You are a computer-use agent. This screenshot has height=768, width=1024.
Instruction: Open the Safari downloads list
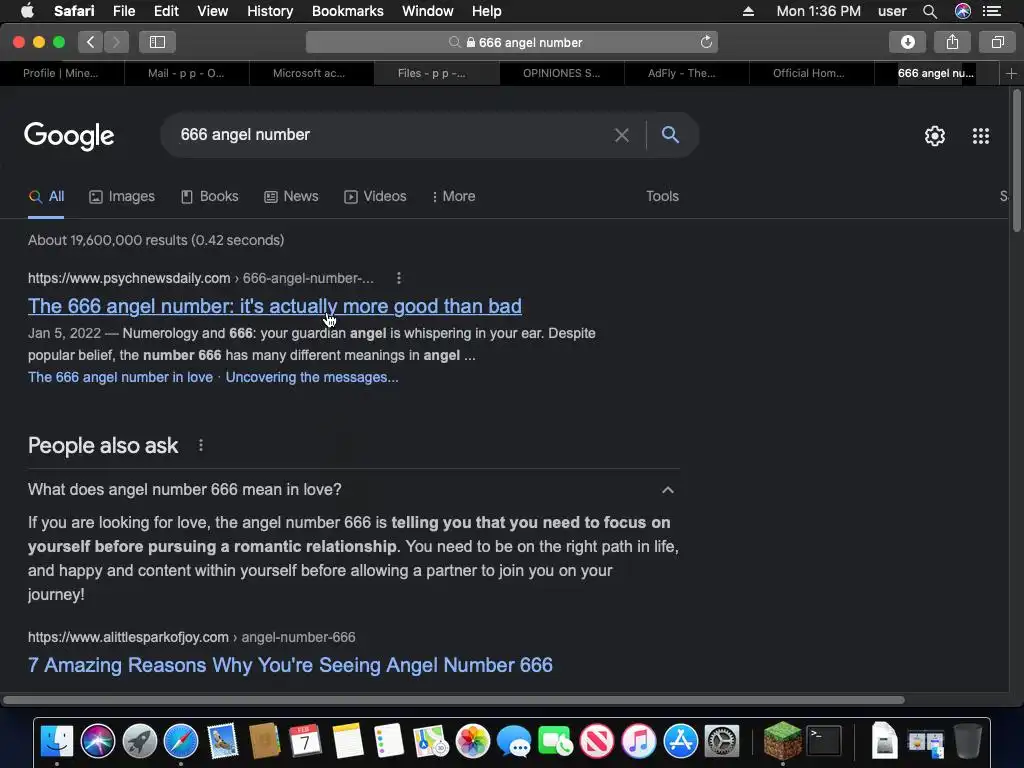coord(907,42)
